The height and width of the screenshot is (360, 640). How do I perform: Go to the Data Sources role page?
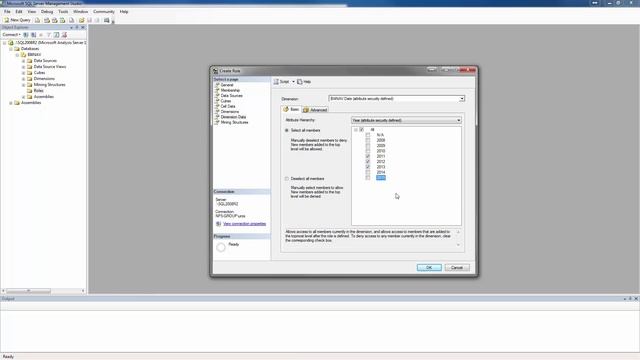click(231, 96)
